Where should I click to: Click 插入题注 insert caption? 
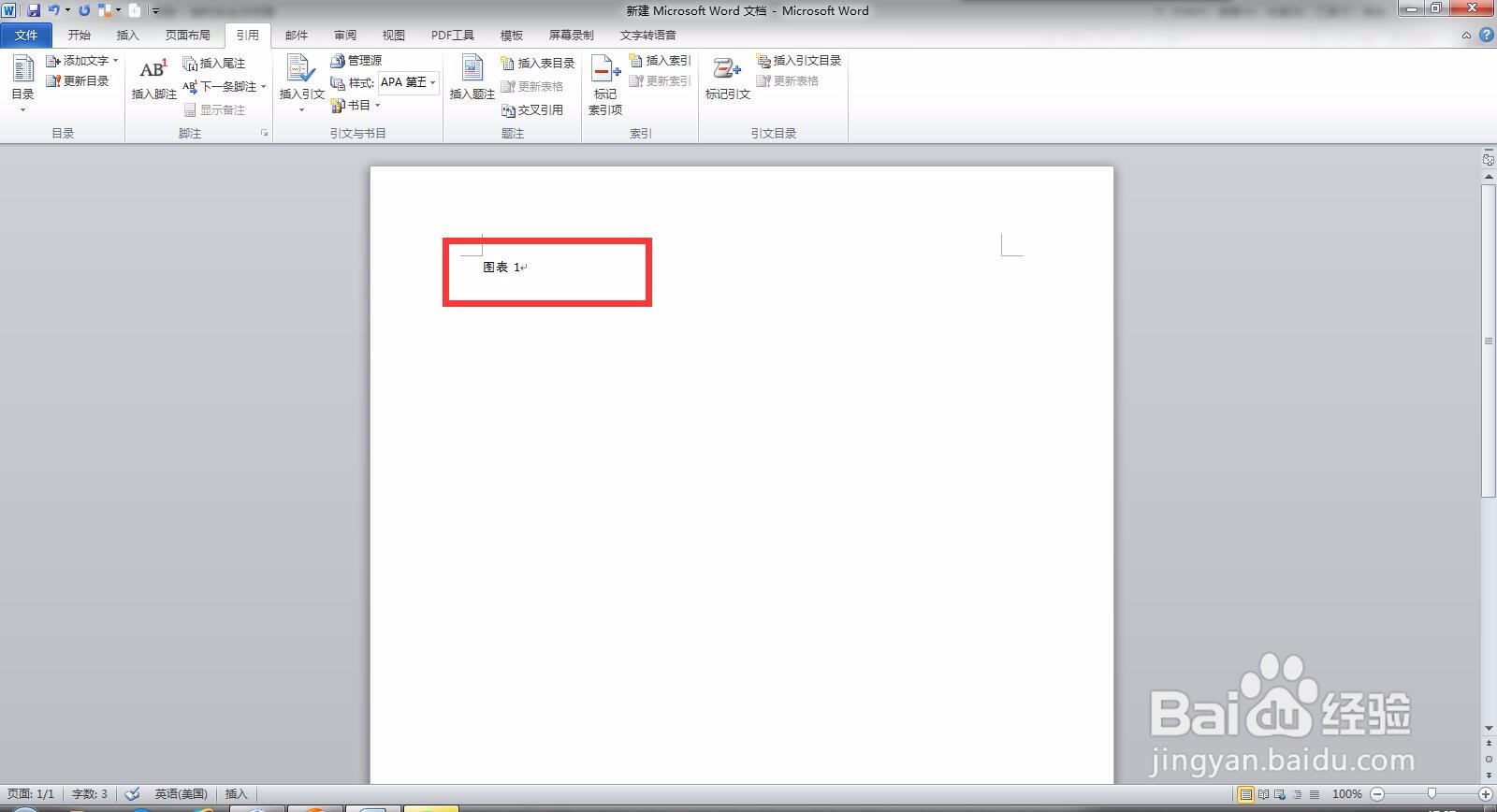[472, 78]
